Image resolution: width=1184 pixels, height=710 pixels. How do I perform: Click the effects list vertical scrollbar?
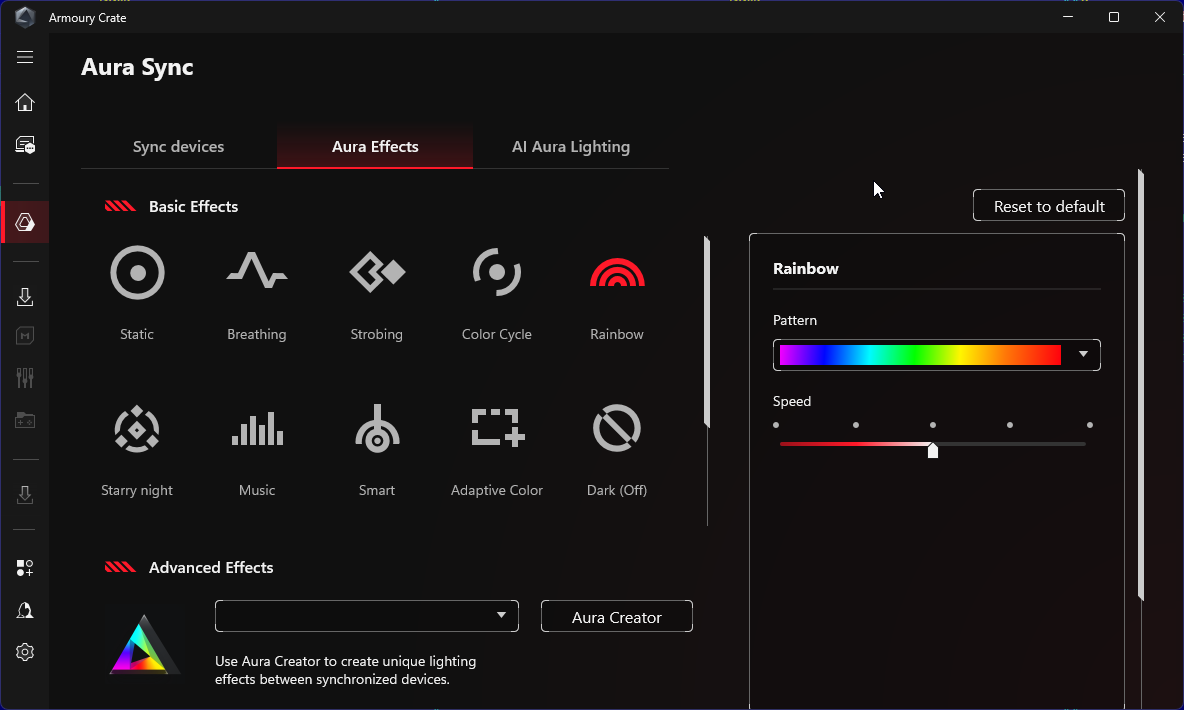coord(707,332)
